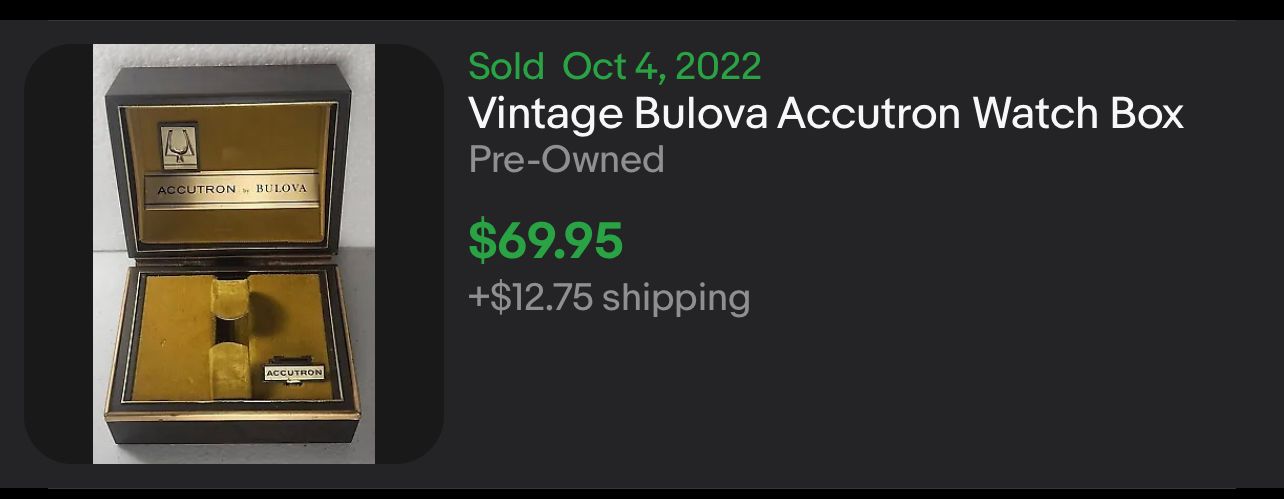1284x499 pixels.
Task: Click the gold trim edge of the box base
Action: pyautogui.click(x=232, y=411)
